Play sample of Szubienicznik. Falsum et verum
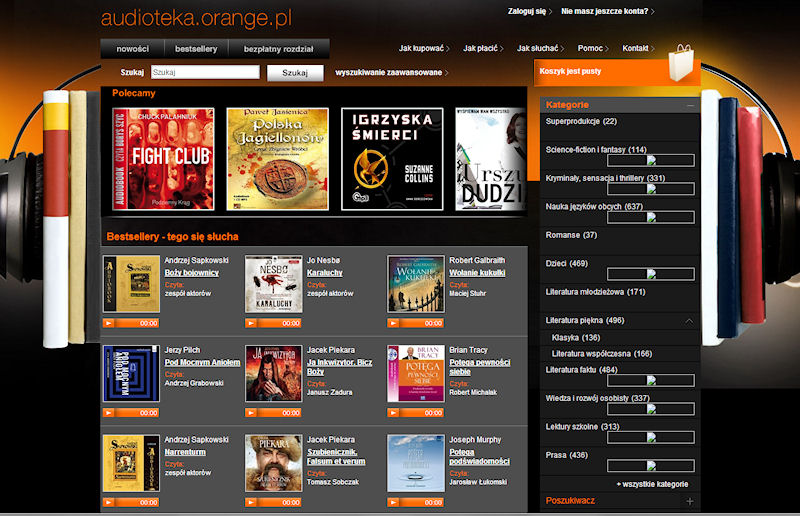This screenshot has height=516, width=800. click(251, 503)
